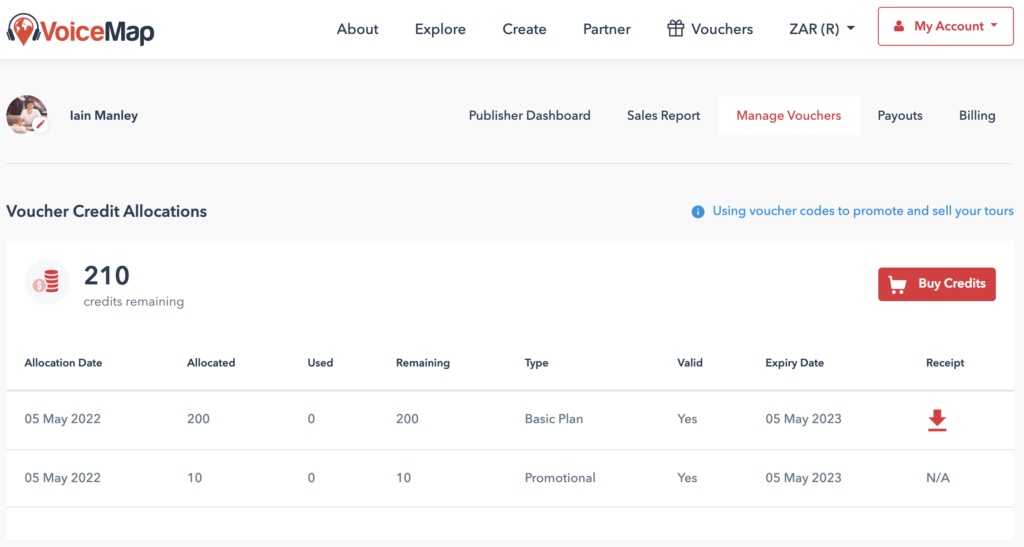Switch to the Publisher Dashboard tab

529,116
